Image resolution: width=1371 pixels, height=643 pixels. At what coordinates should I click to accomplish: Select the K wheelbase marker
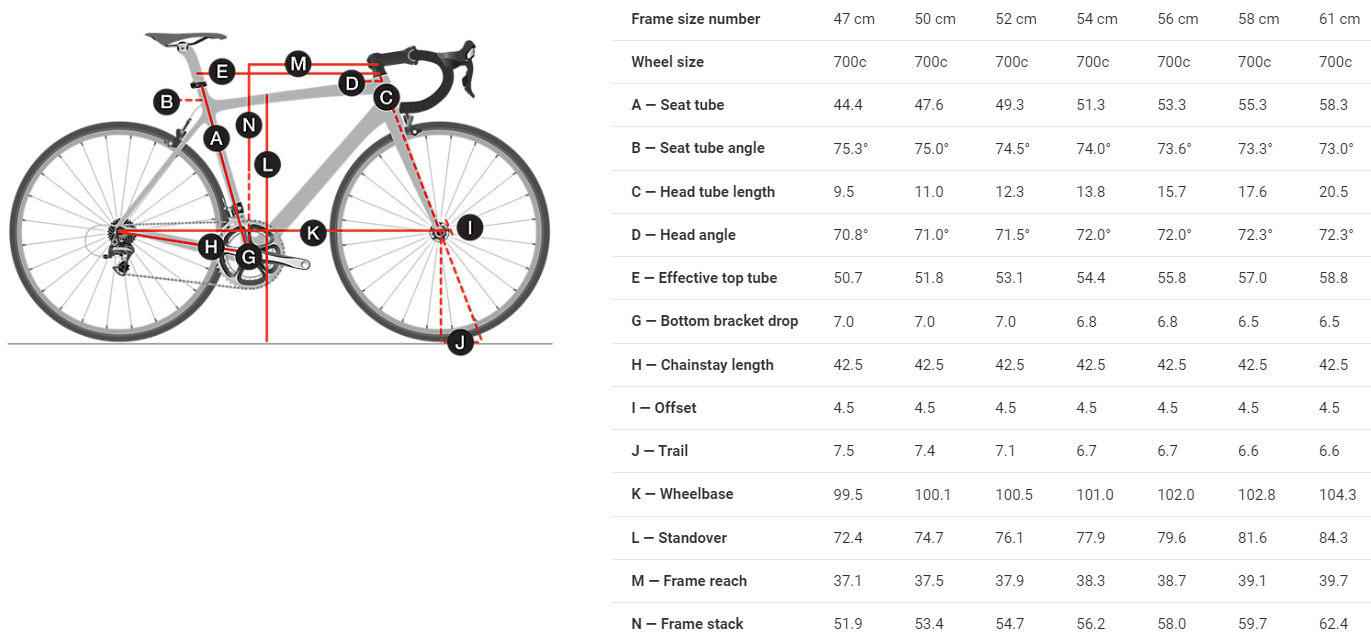click(x=314, y=233)
